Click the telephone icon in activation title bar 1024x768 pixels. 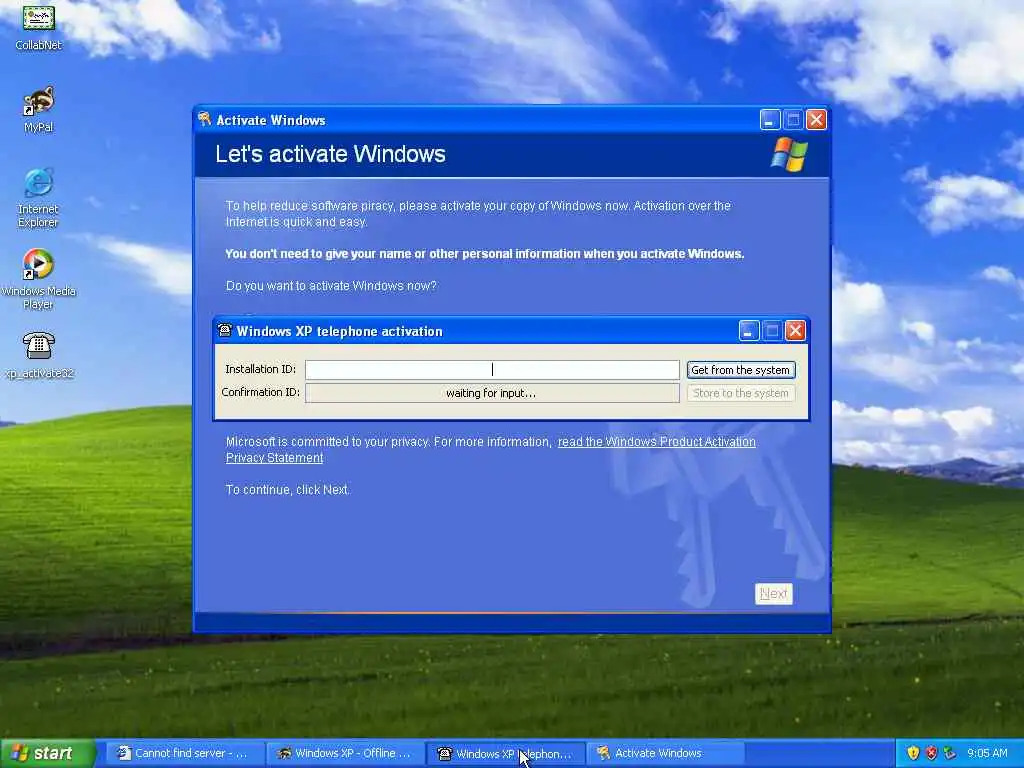pyautogui.click(x=225, y=330)
